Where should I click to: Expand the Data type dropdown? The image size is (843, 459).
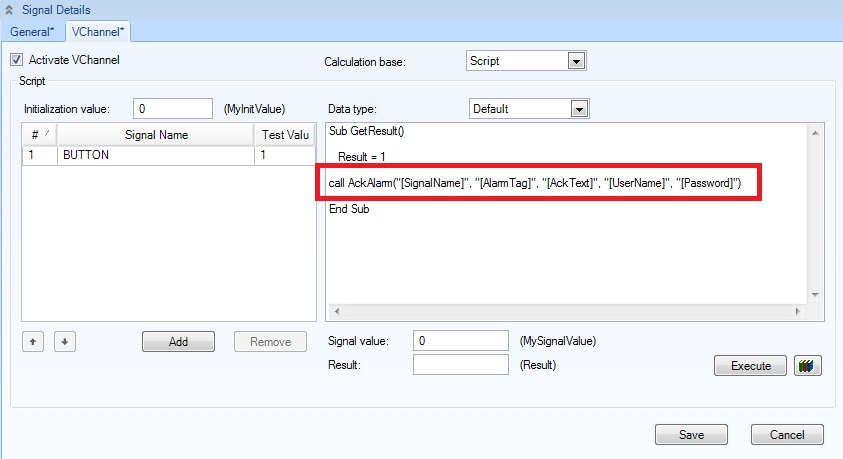(577, 109)
